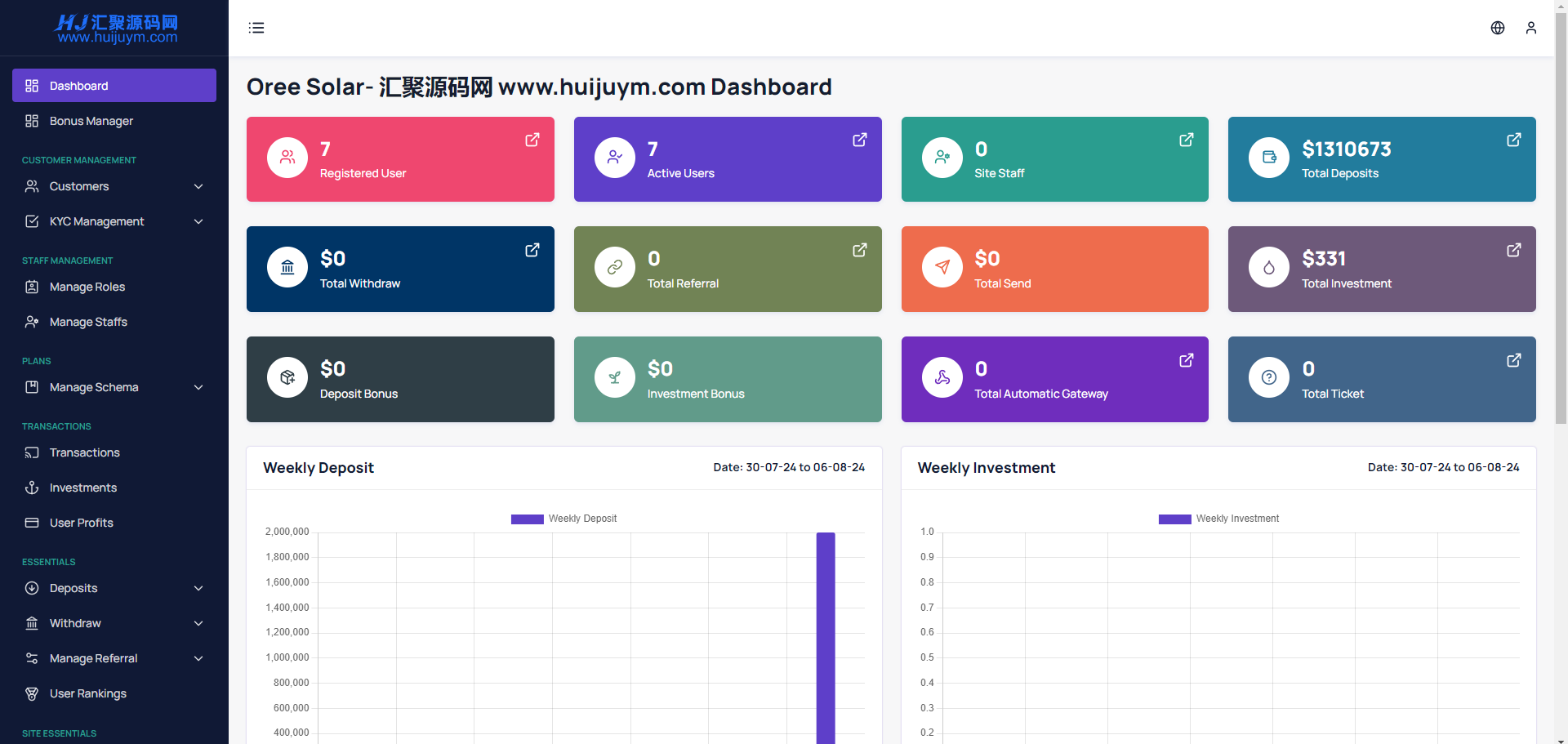The width and height of the screenshot is (1568, 744).
Task: Go to User Profits page
Action: [x=114, y=523]
